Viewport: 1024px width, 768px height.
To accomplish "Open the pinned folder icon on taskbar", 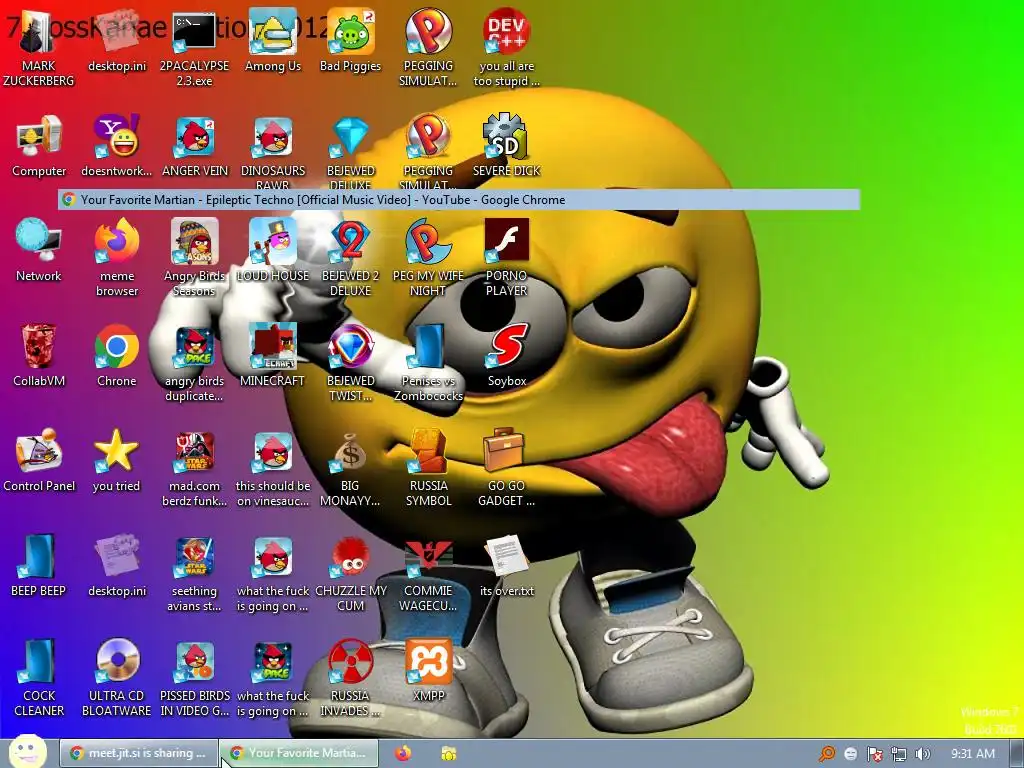I will pyautogui.click(x=449, y=754).
